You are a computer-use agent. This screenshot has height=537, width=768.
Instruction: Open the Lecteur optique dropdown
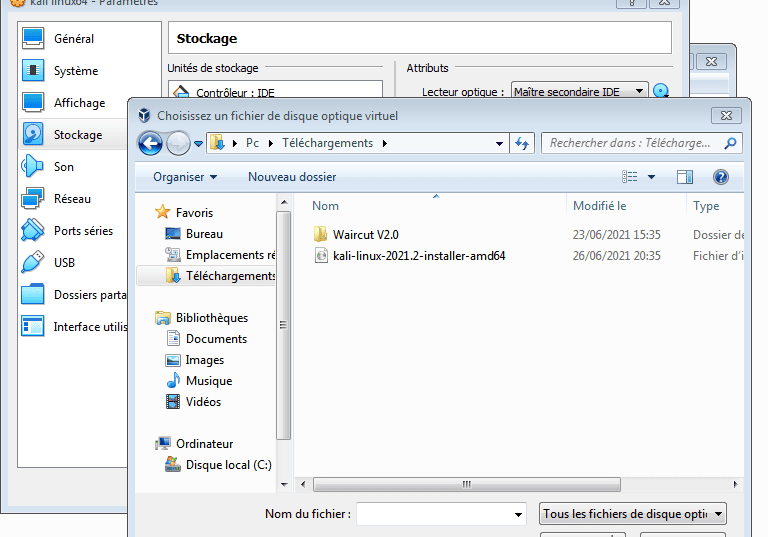click(579, 91)
